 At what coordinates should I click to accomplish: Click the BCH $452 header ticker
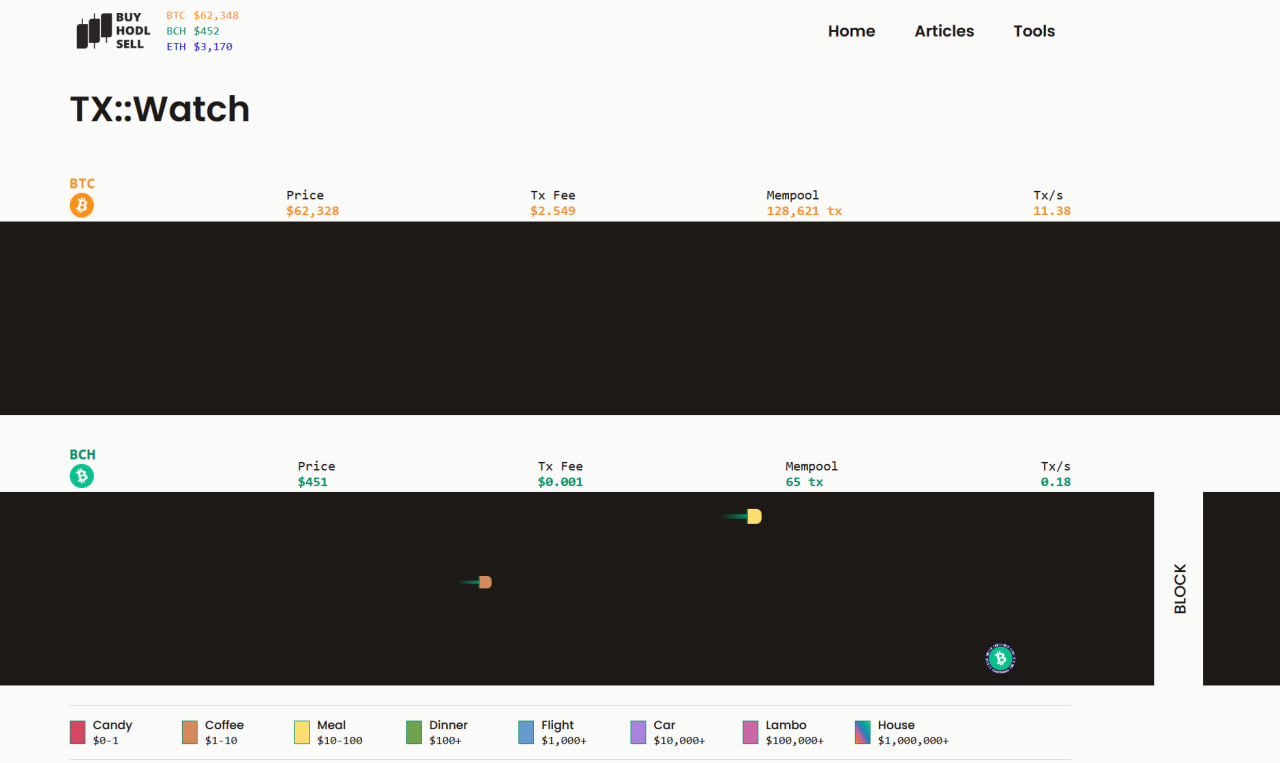click(x=193, y=31)
